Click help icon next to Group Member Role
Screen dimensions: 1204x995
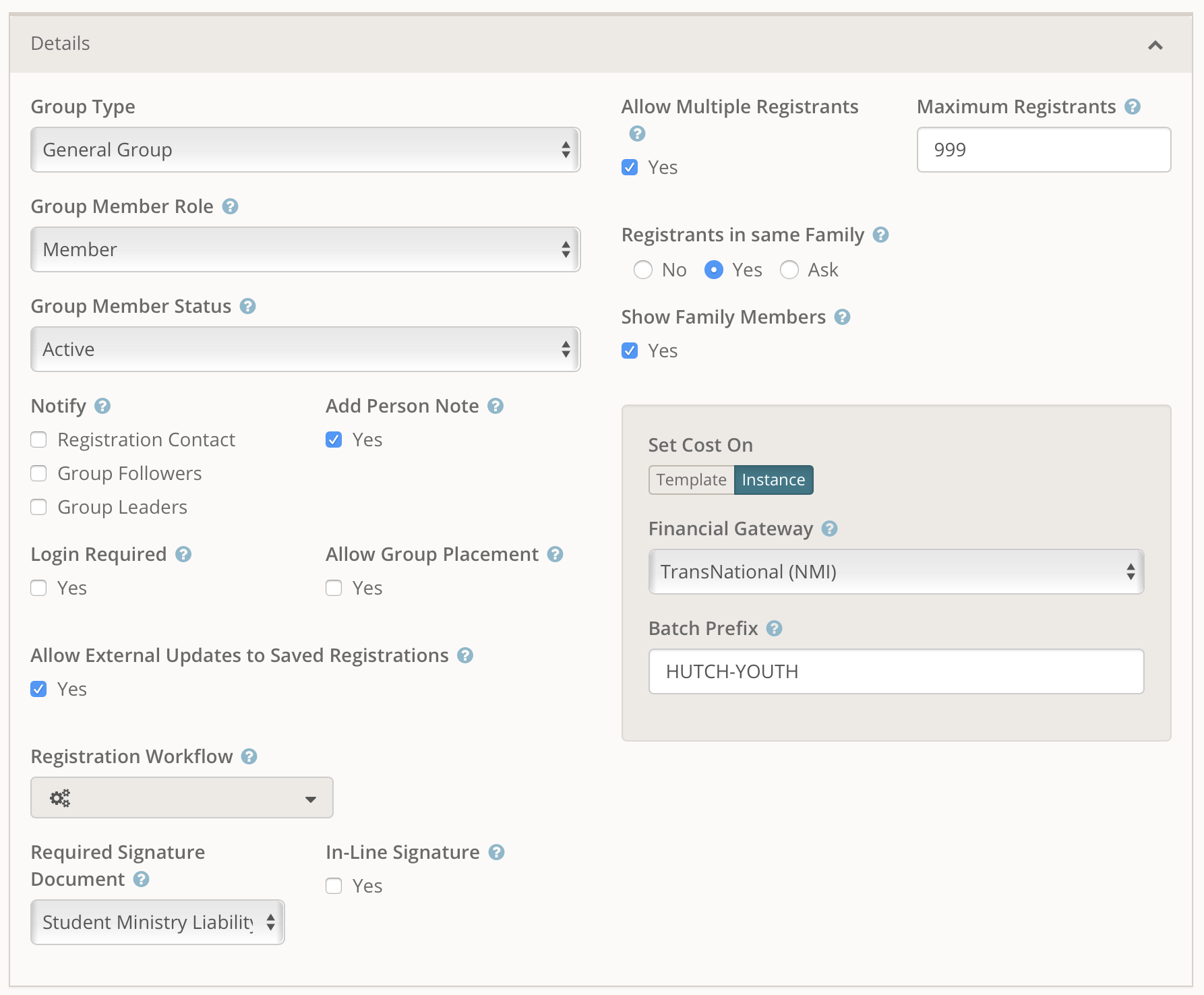[230, 206]
